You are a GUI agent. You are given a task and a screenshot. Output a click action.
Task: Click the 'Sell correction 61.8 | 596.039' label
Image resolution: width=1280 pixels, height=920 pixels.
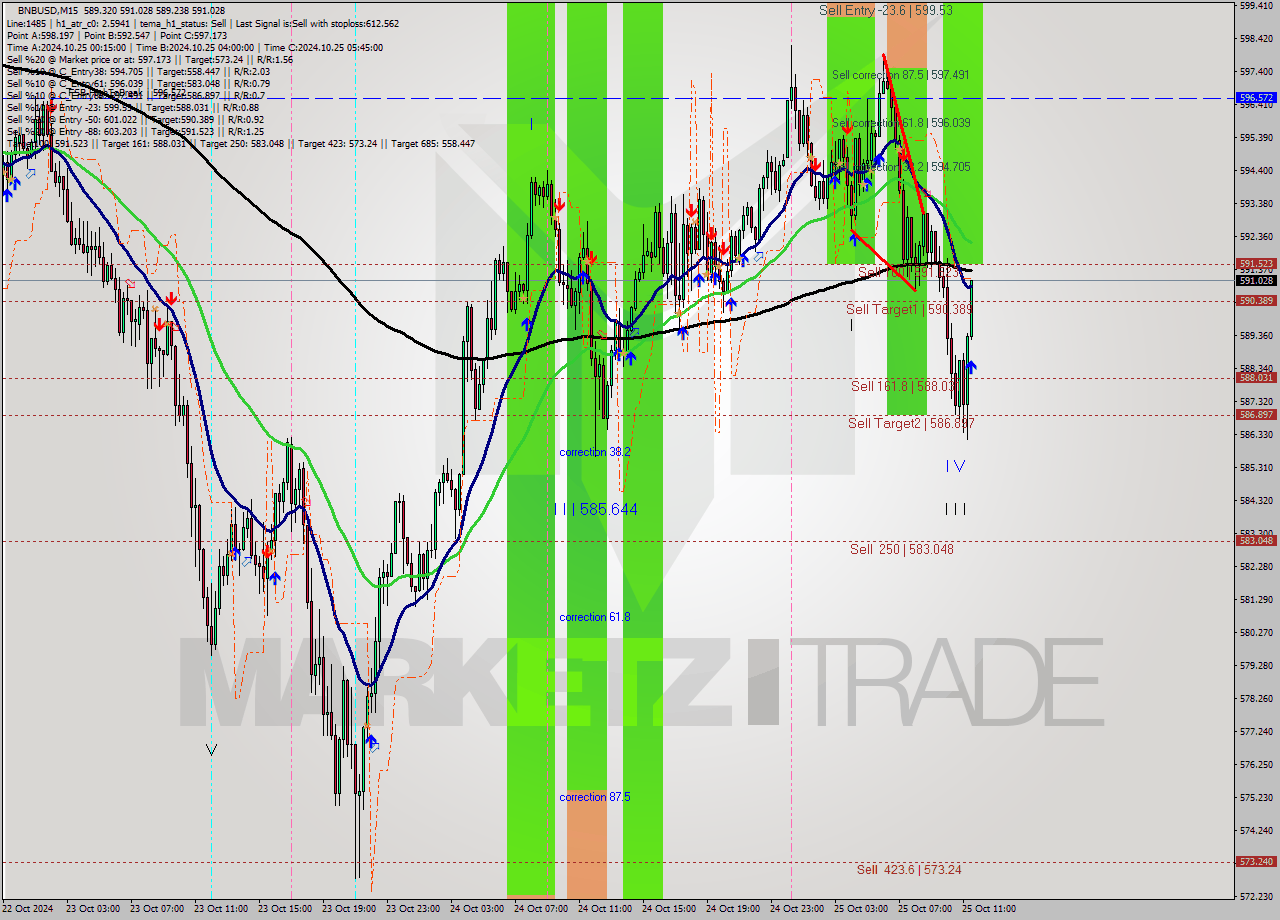click(x=900, y=123)
